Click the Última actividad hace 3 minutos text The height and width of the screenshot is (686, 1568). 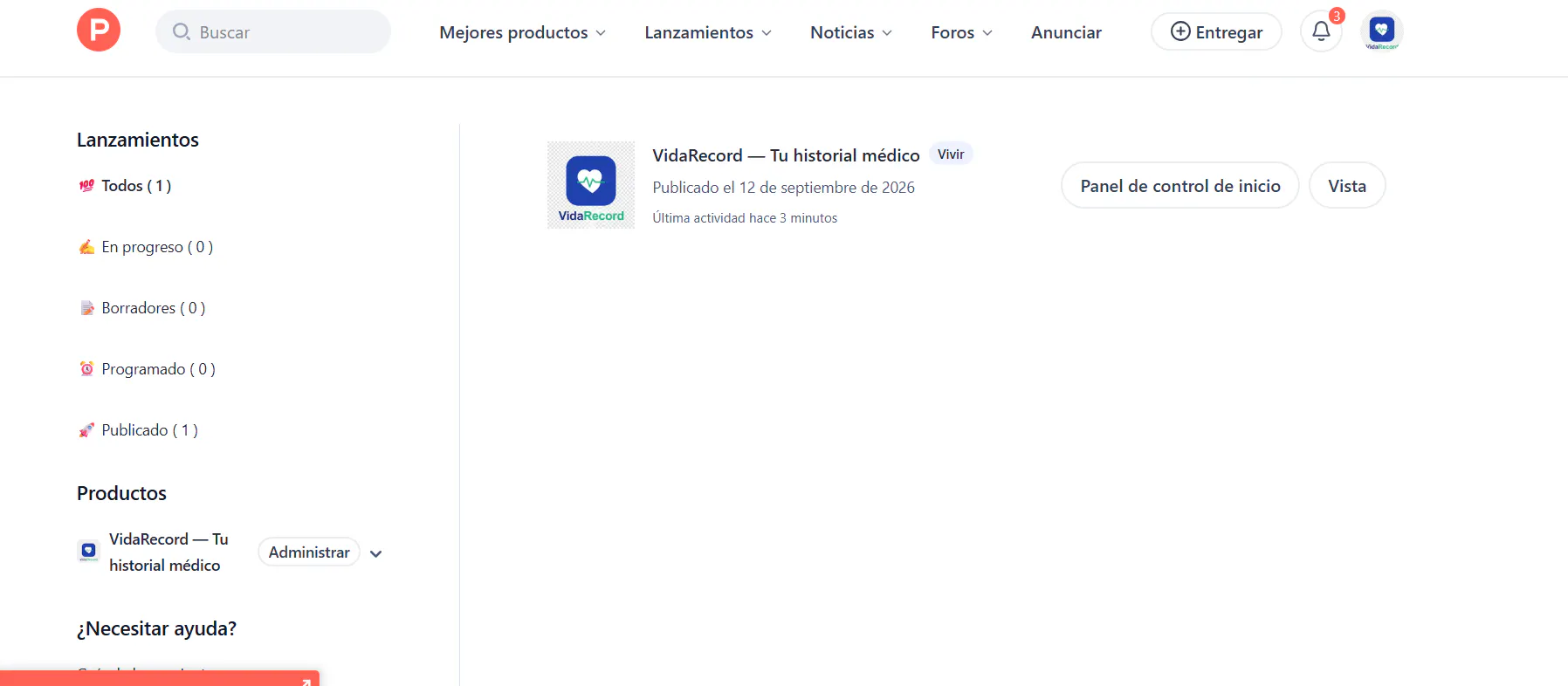click(745, 218)
